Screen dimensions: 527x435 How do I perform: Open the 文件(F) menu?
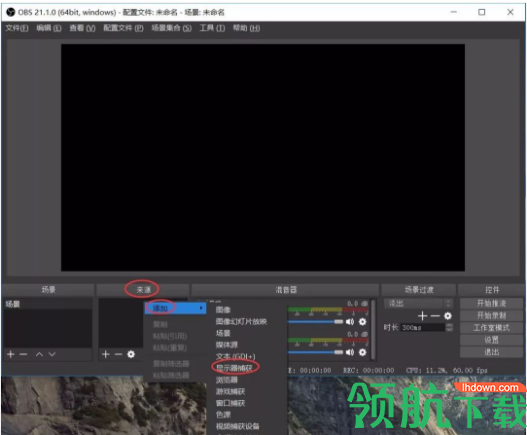tap(17, 28)
